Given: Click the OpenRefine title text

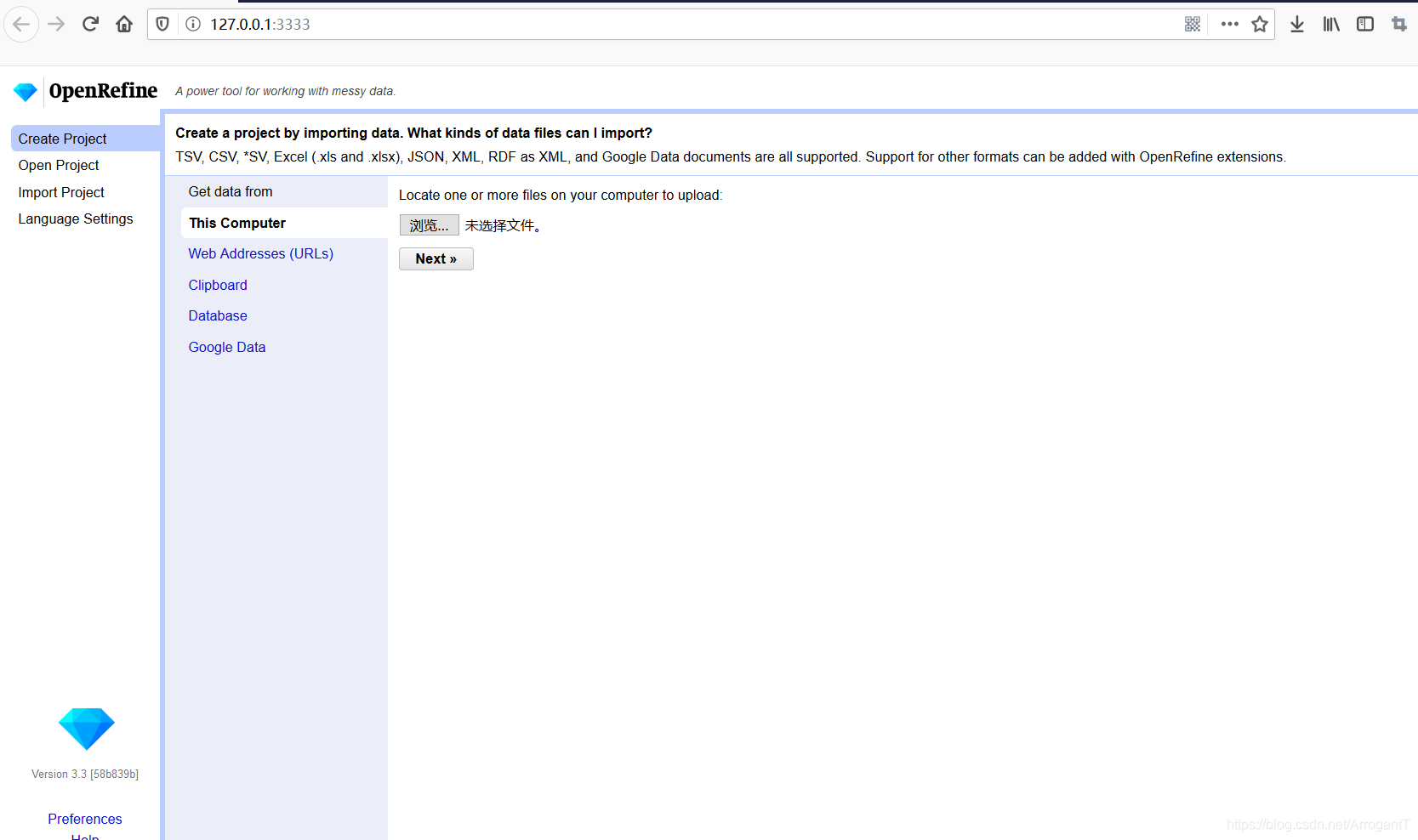Looking at the screenshot, I should tap(103, 91).
